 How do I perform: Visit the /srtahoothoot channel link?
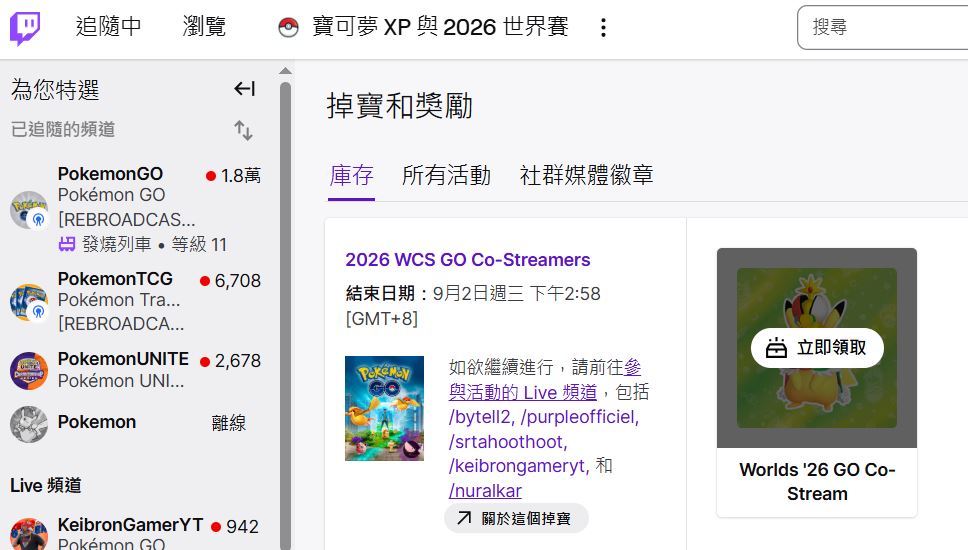507,441
